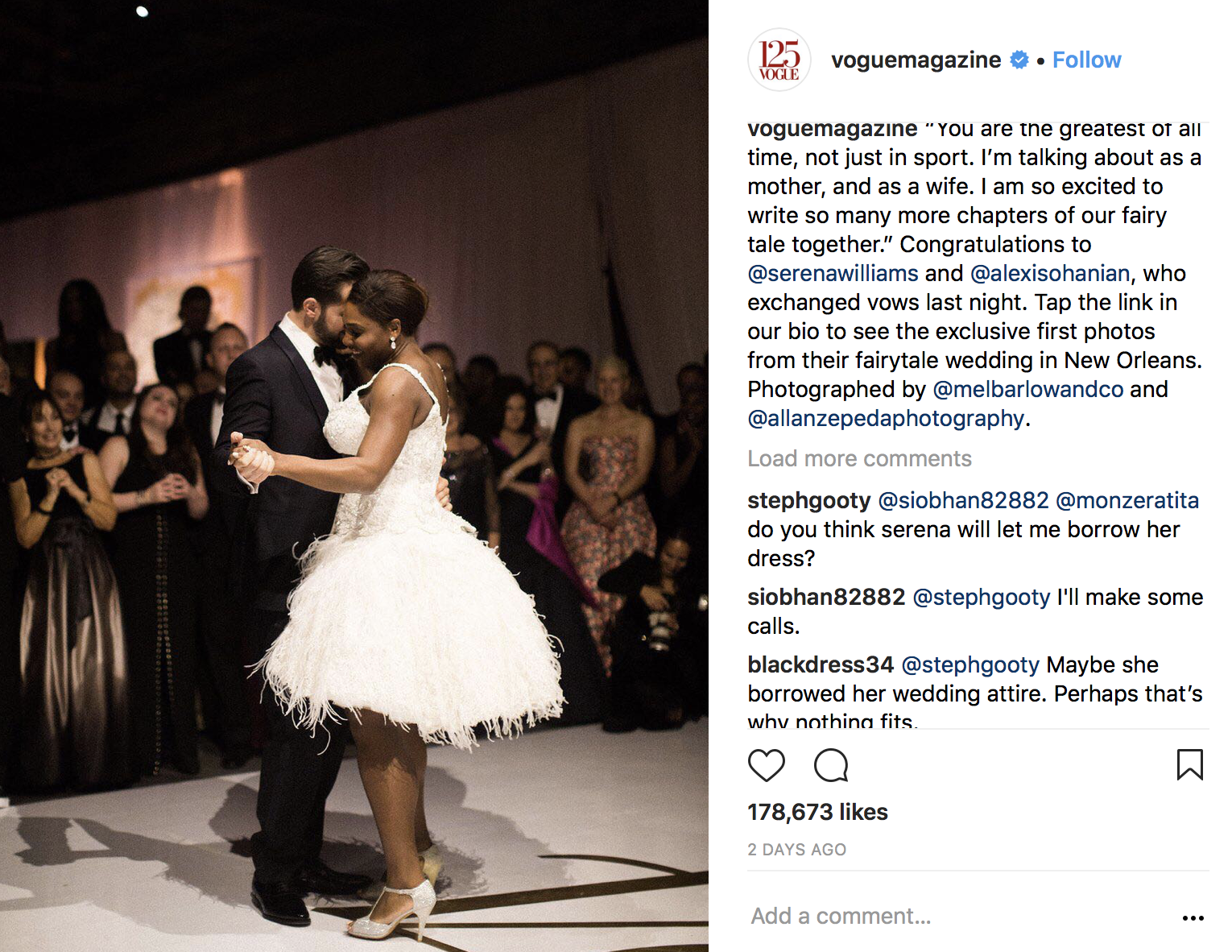The width and height of the screenshot is (1232, 952).
Task: Click the verified badge next to voguemagazine
Action: tap(1019, 60)
